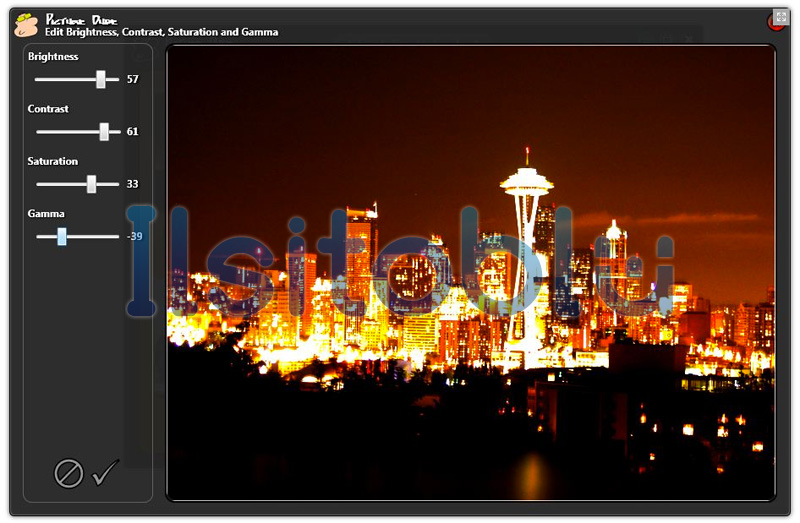Click the Brightness label
The height and width of the screenshot is (523, 800).
click(x=53, y=57)
